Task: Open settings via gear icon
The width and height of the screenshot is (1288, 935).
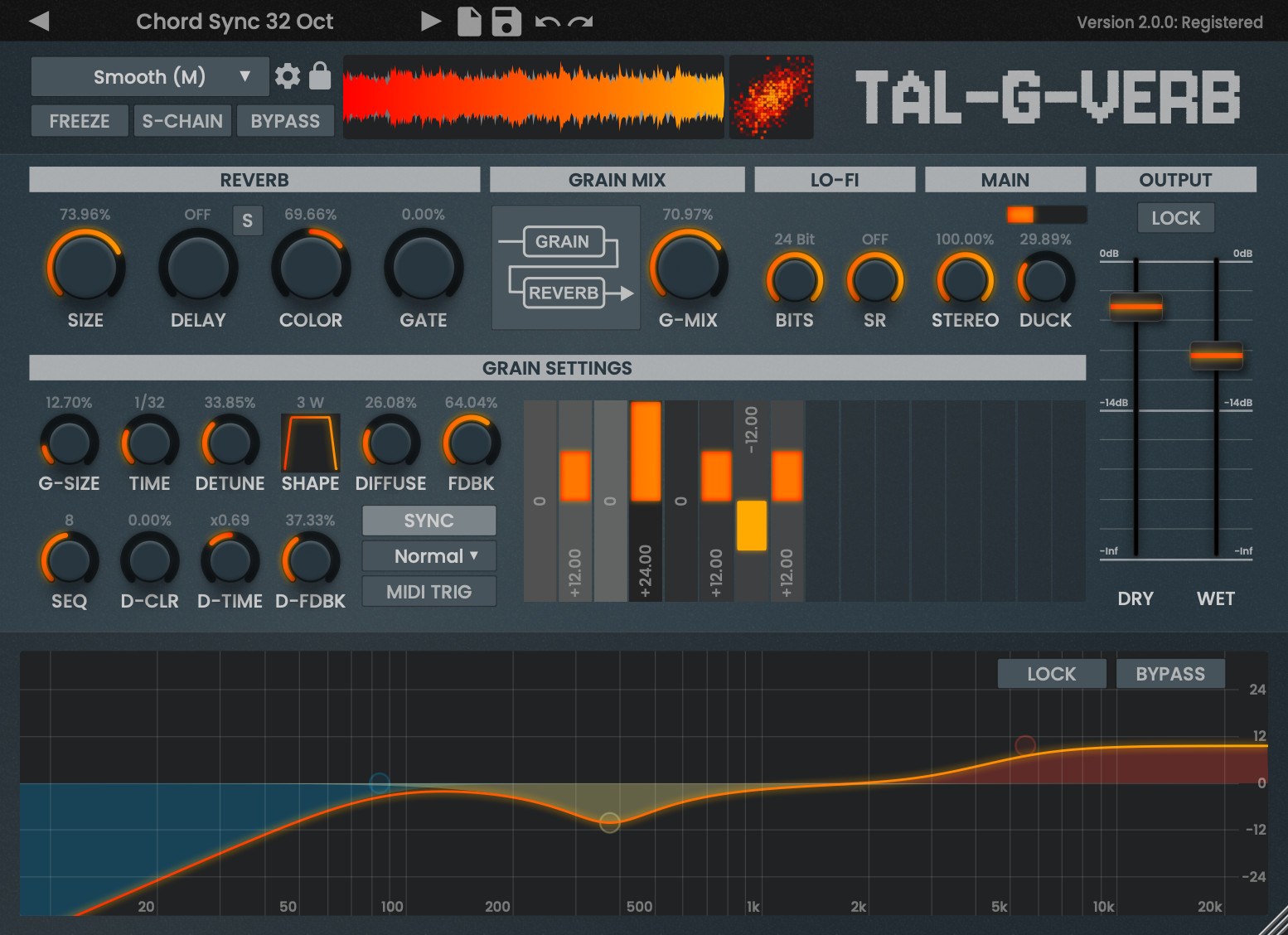Action: (288, 76)
